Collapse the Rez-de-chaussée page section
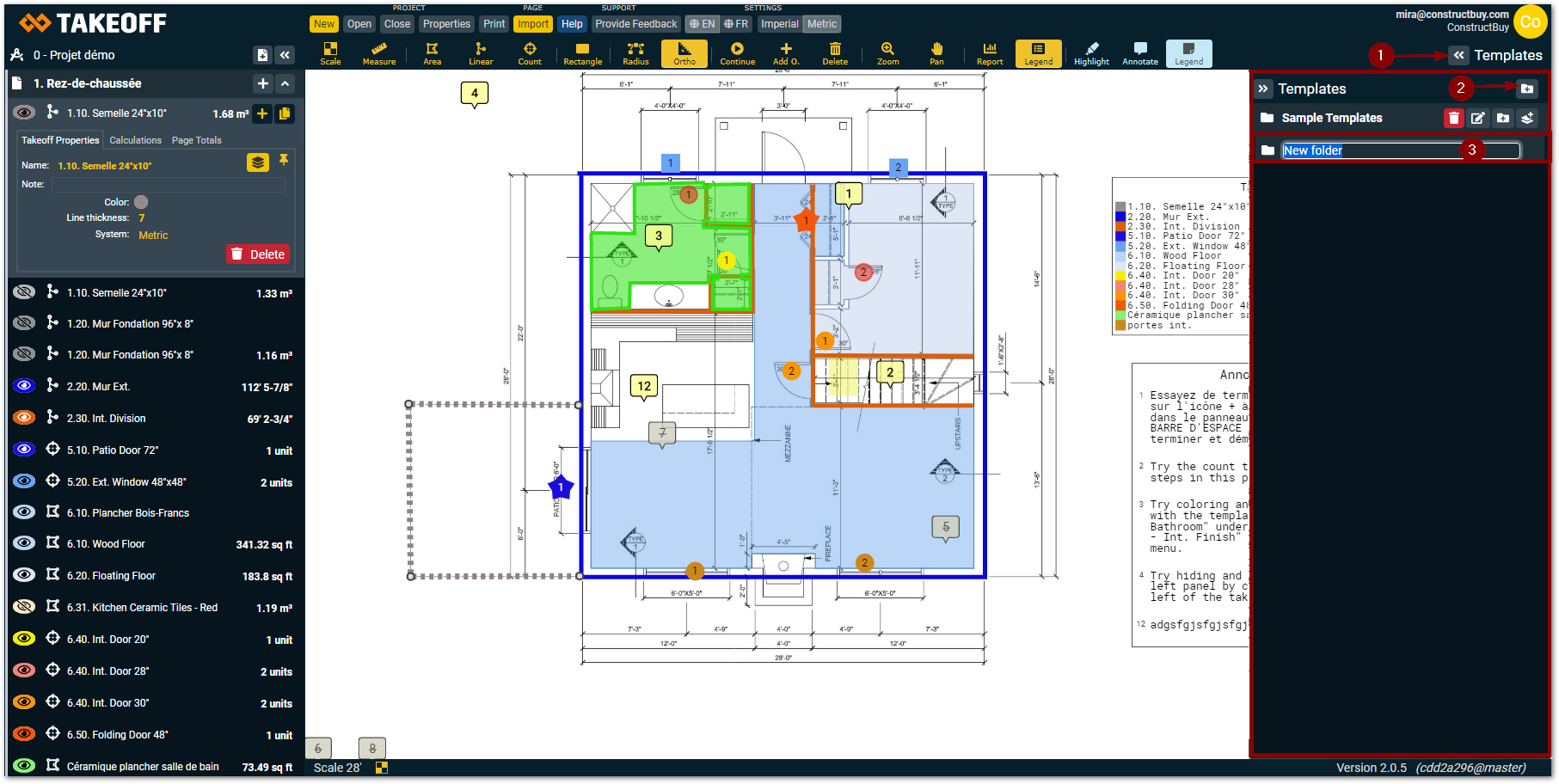Image resolution: width=1559 pixels, height=784 pixels. [x=285, y=83]
